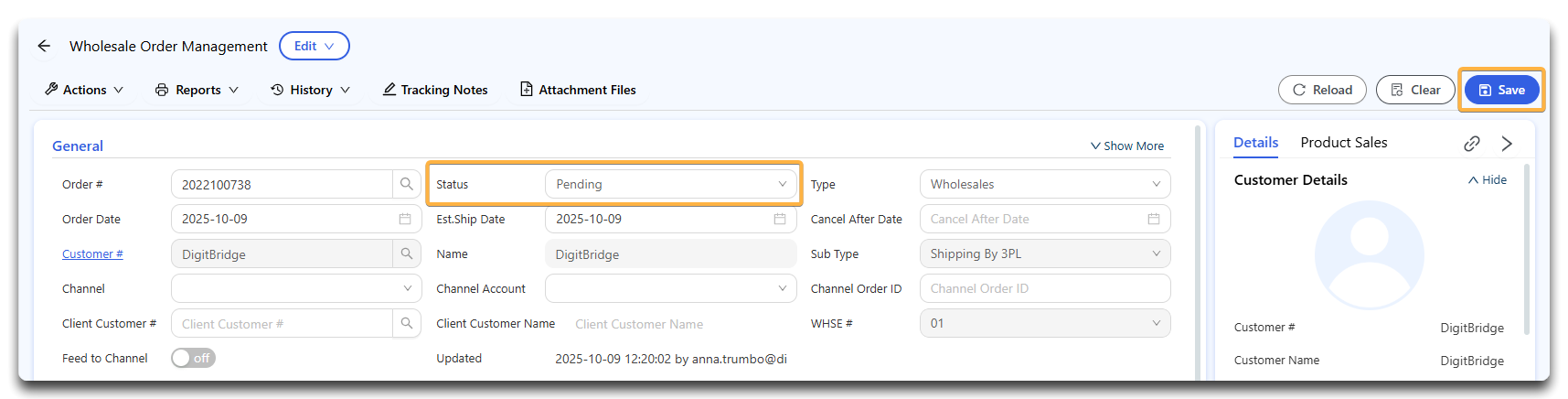Screen dimensions: 1568x399
Task: Open the Order Date calendar picker icon
Action: pos(404,220)
